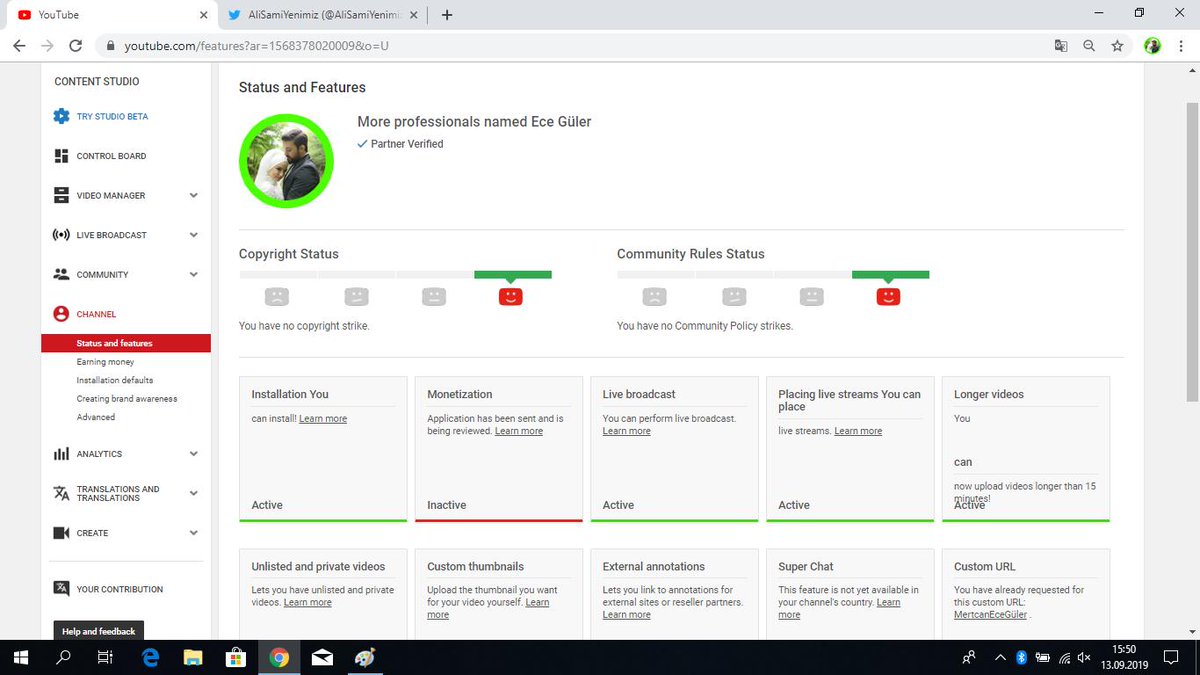Click Learn more in the Super Chat card
The width and height of the screenshot is (1200, 675).
(x=839, y=609)
